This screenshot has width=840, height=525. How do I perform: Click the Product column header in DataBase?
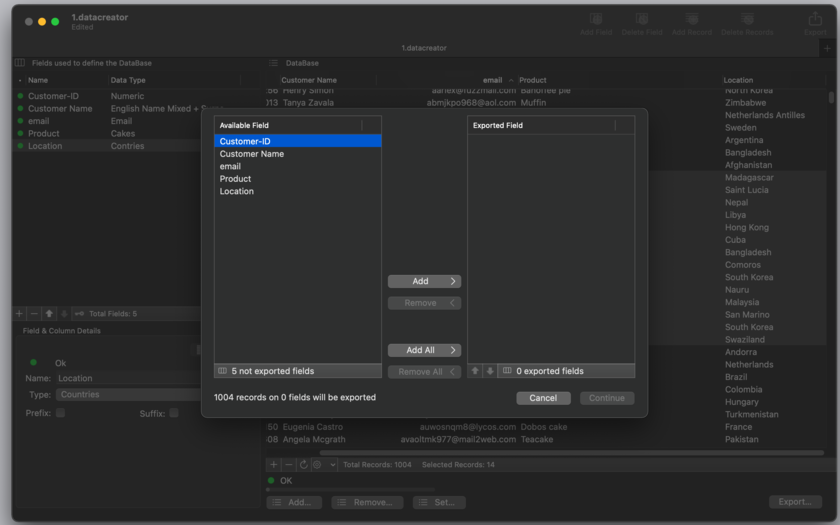click(x=618, y=80)
